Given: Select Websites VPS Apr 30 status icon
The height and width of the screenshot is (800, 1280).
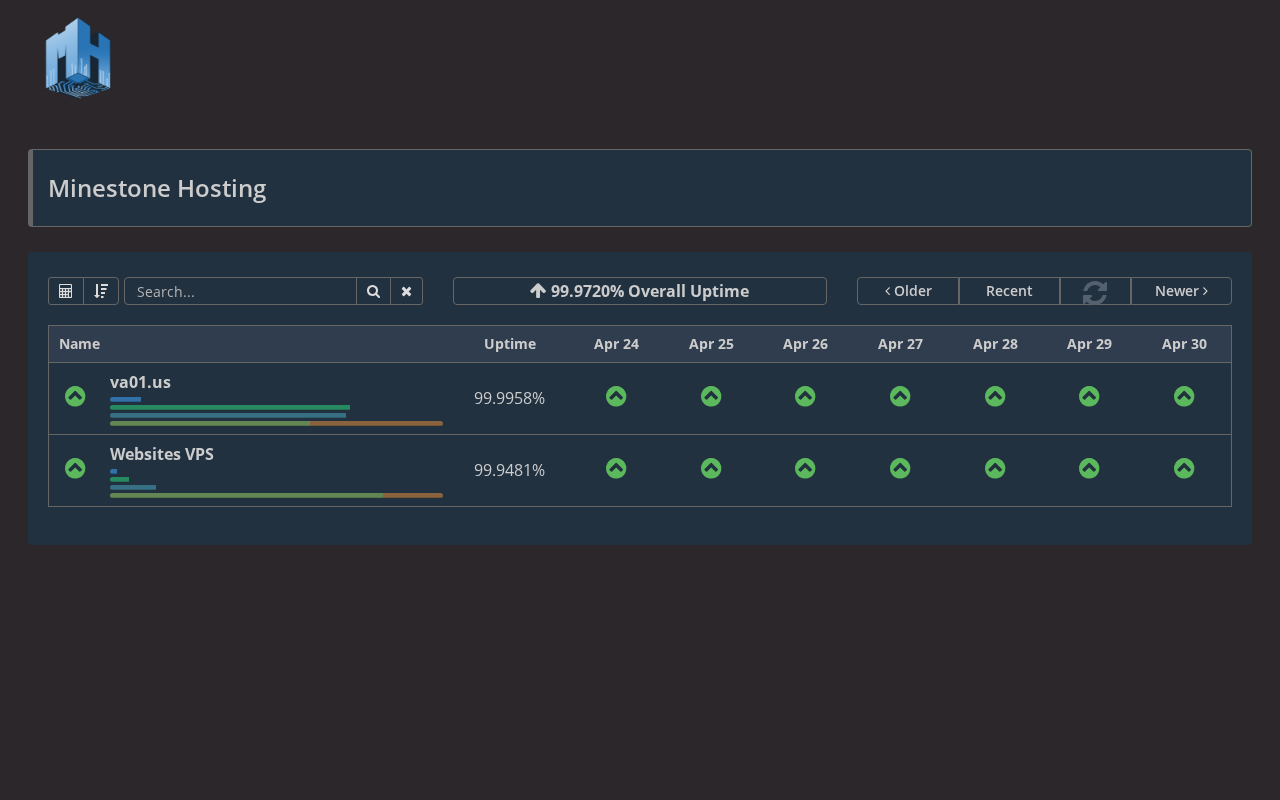Looking at the screenshot, I should tap(1184, 469).
